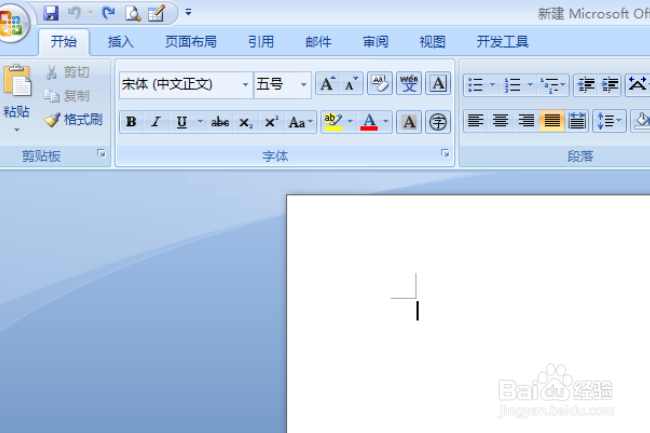
Task: Increase paragraph indent
Action: [x=610, y=85]
